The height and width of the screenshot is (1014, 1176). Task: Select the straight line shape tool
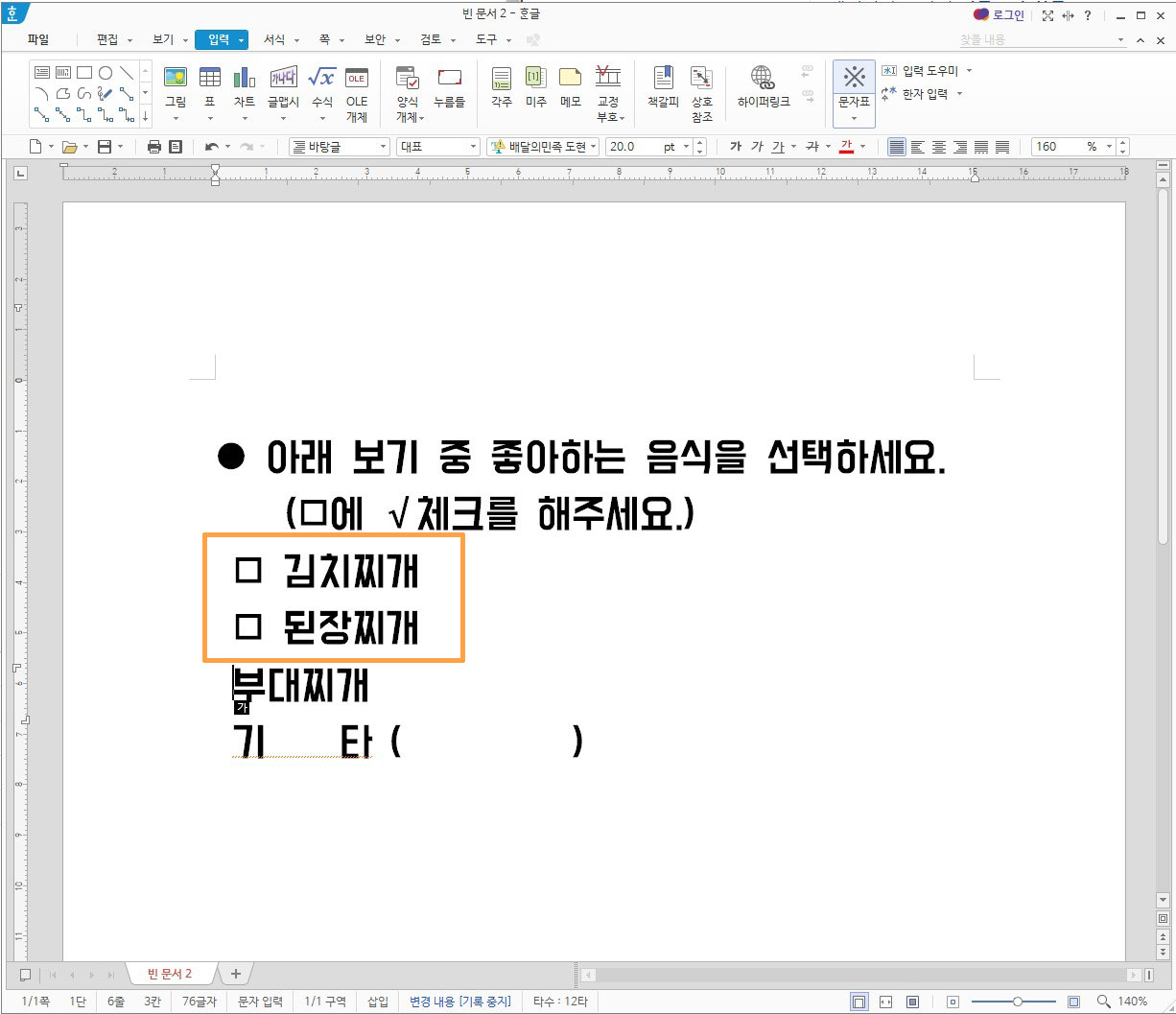(127, 72)
